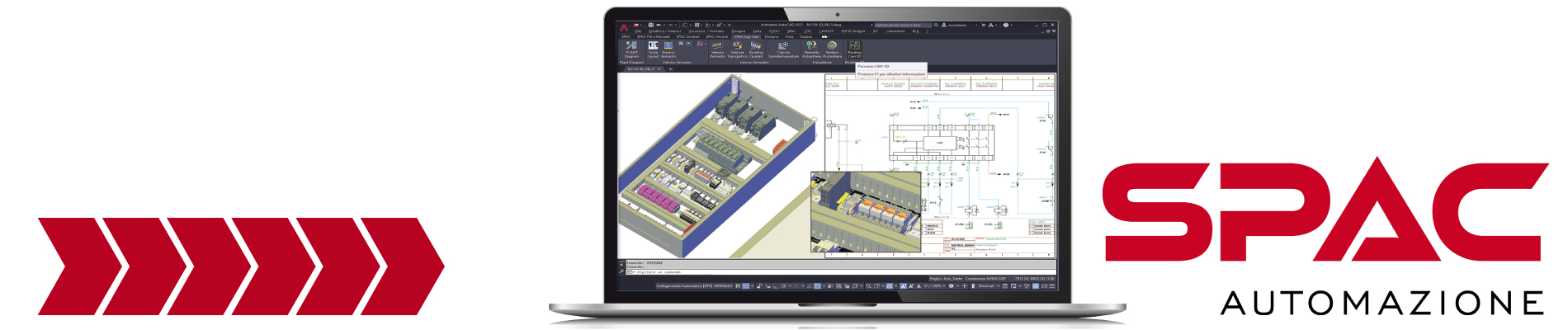Launch the Routing Cavi 3D tool

click(855, 49)
